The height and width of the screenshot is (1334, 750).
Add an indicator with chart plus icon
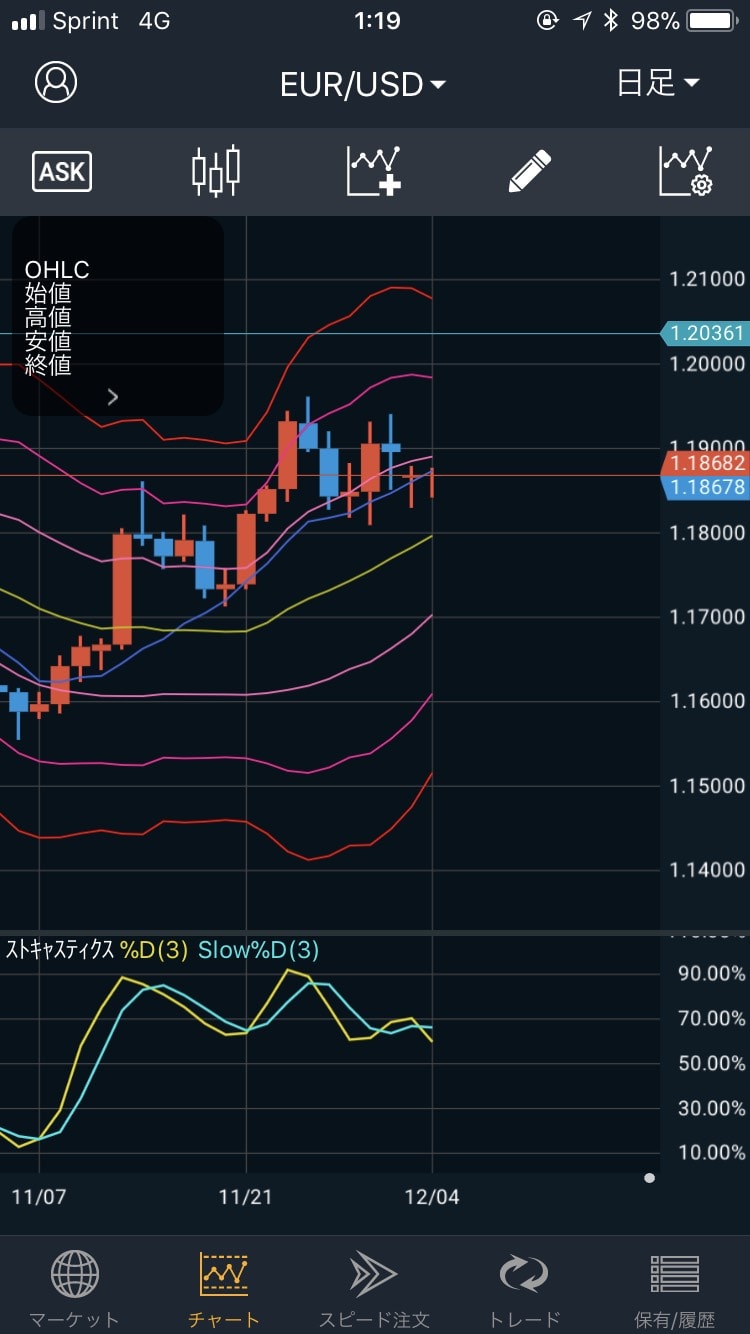point(374,171)
